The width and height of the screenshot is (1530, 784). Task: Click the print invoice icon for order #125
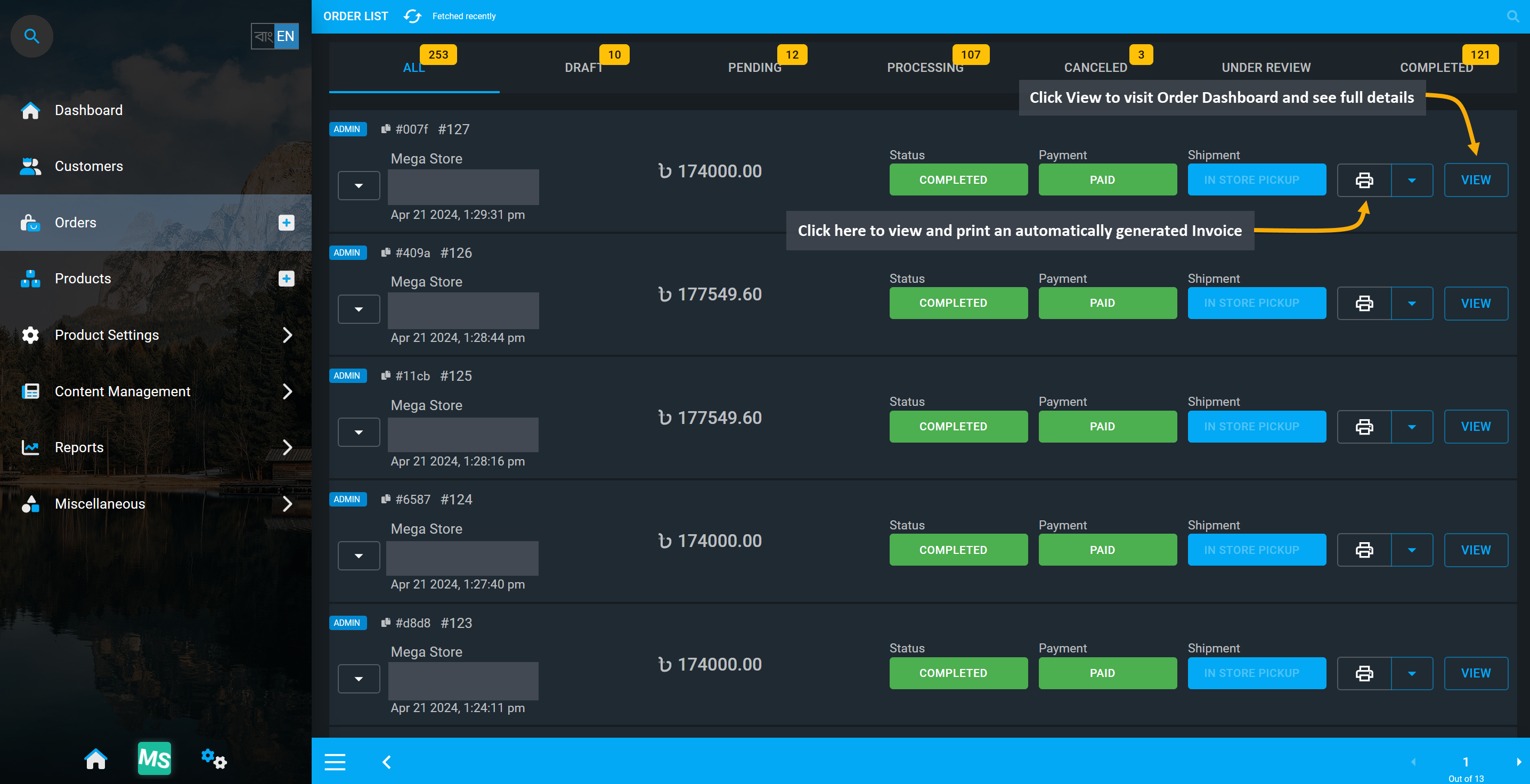click(x=1364, y=426)
